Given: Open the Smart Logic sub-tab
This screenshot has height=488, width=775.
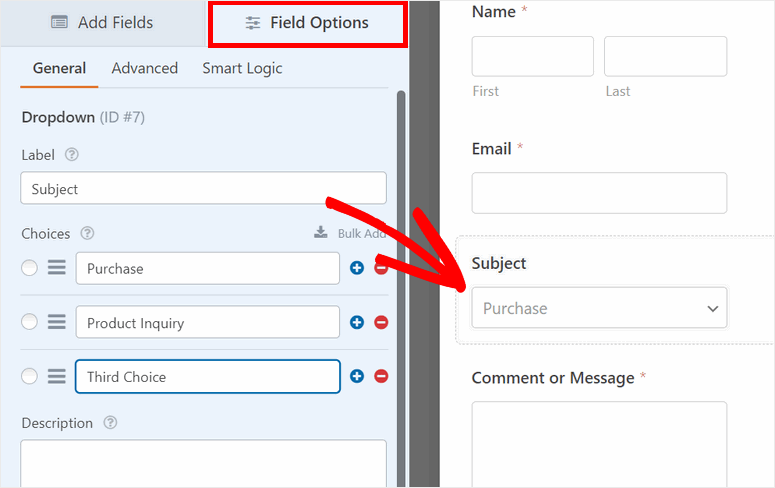Looking at the screenshot, I should point(242,68).
